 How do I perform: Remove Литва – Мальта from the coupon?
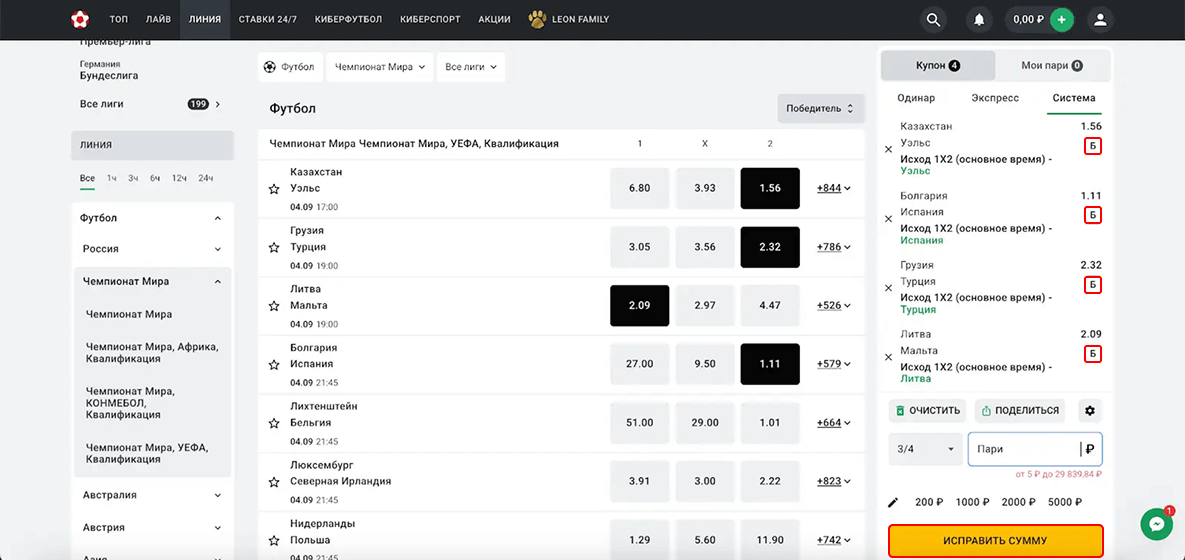(889, 357)
